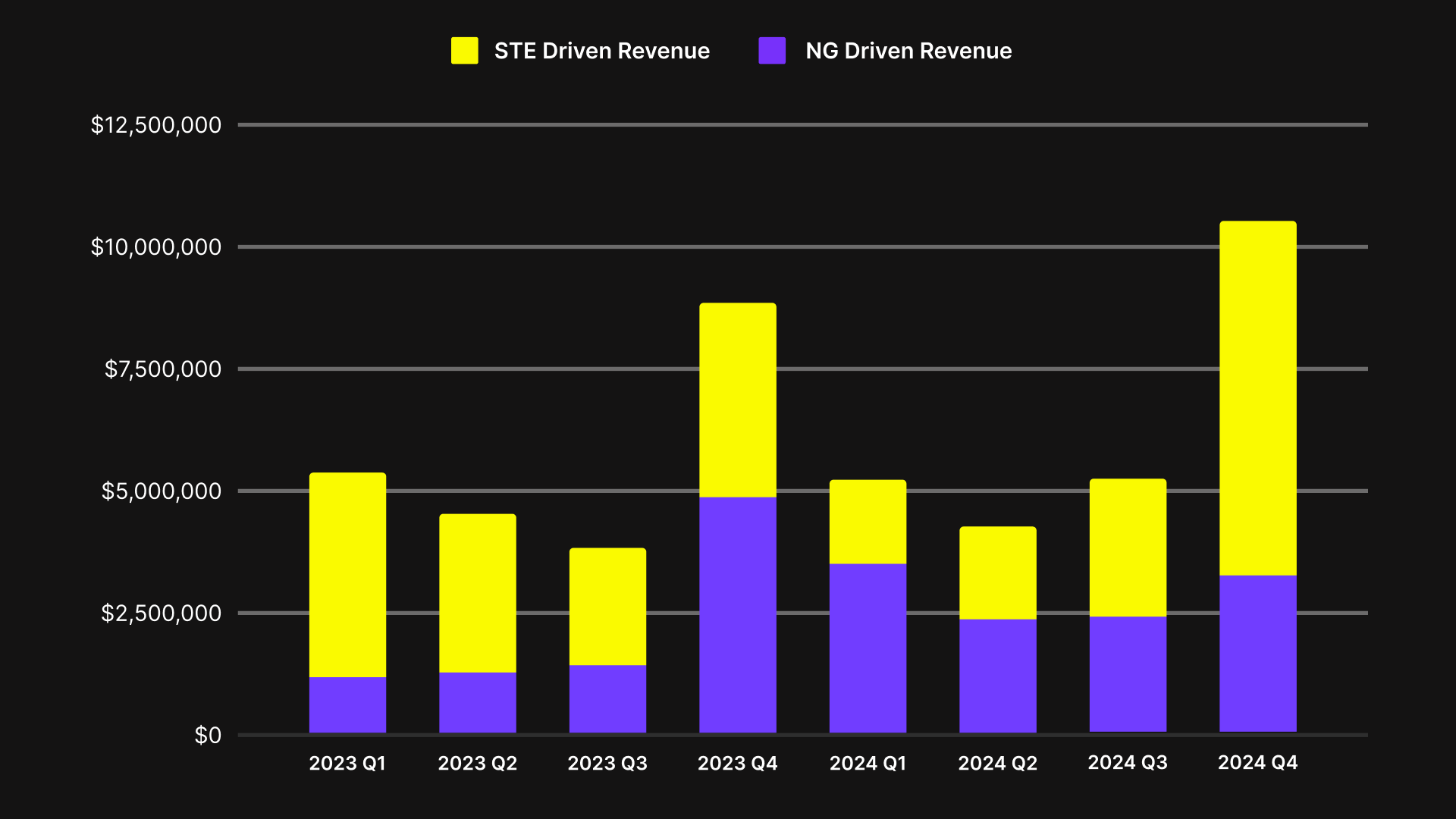The image size is (1456, 819).
Task: Click the purple NG Driven Revenue legend swatch
Action: point(772,51)
